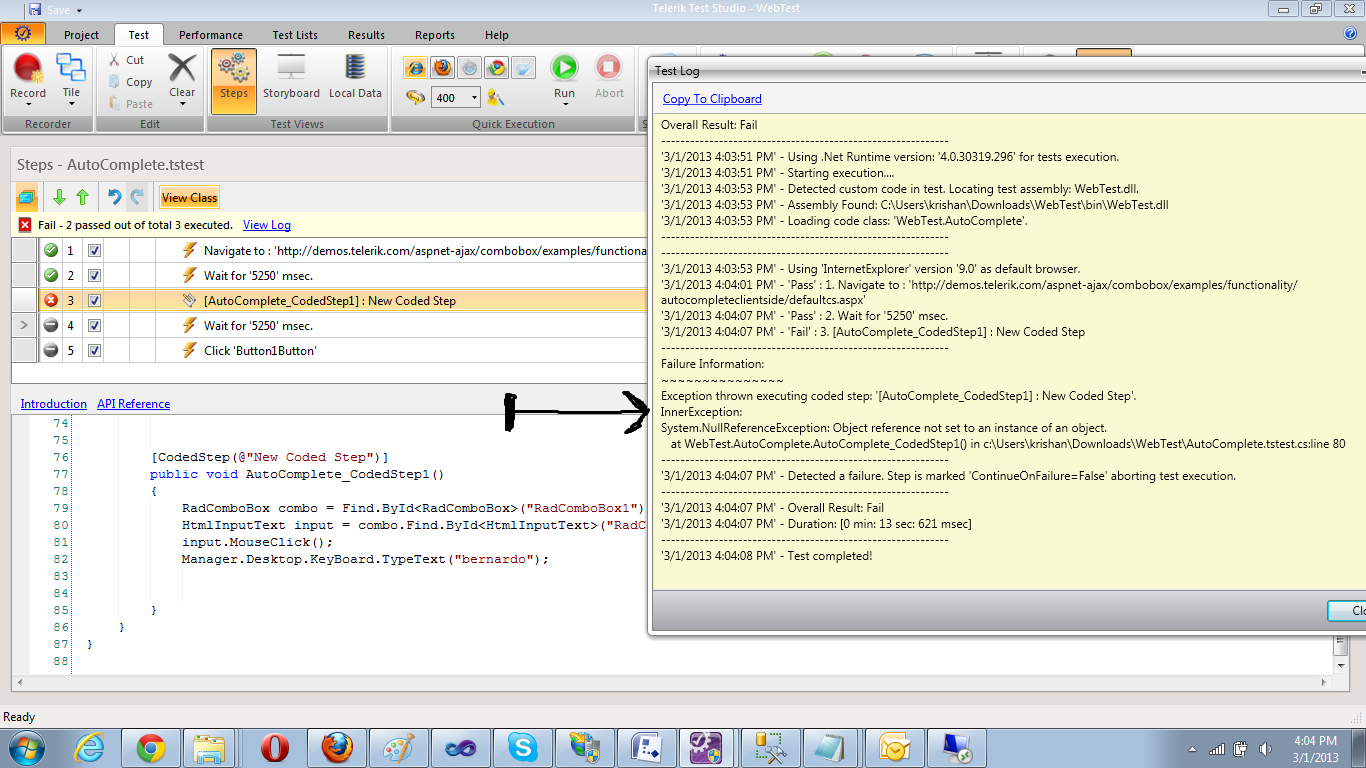
Task: Open the 400 delay dropdown
Action: pyautogui.click(x=474, y=98)
